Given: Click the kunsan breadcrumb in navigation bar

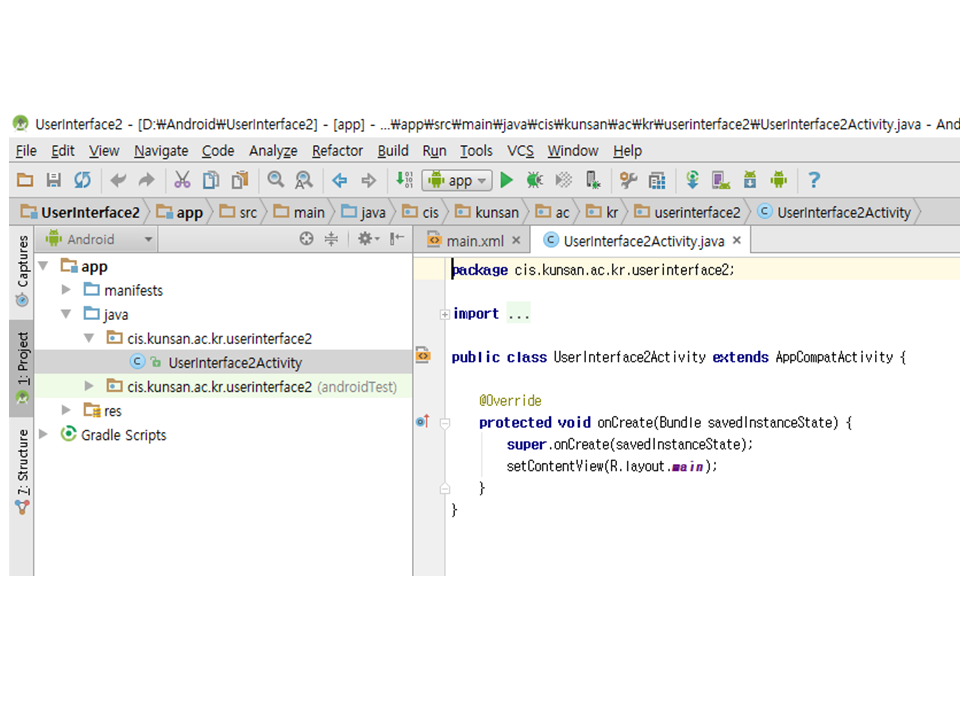Looking at the screenshot, I should [488, 212].
